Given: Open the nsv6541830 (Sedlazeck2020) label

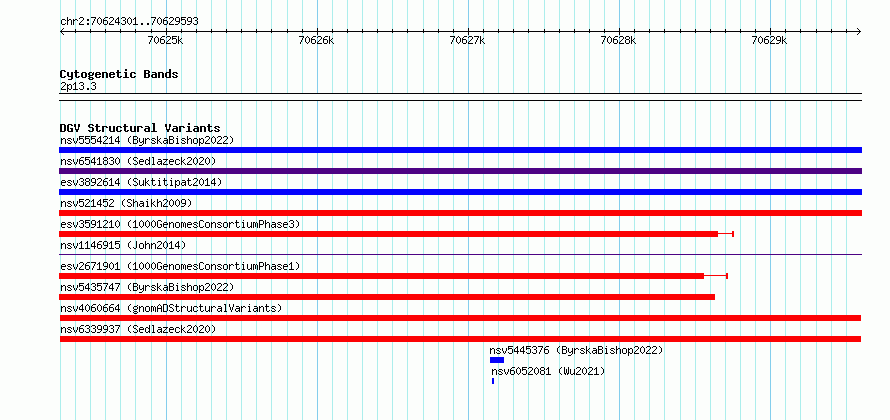Looking at the screenshot, I should [x=138, y=161].
